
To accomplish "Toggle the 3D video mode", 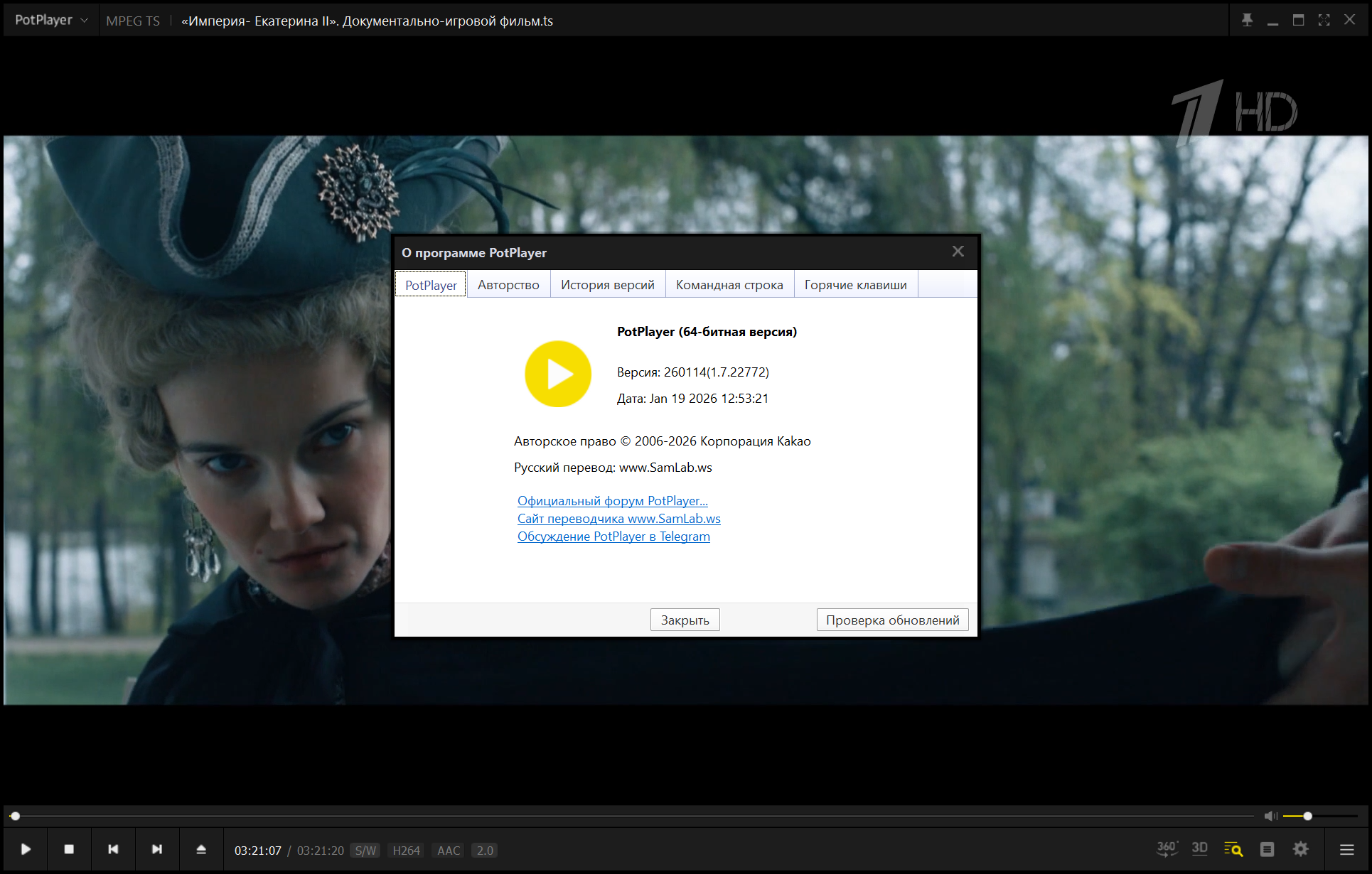I will tap(1200, 848).
